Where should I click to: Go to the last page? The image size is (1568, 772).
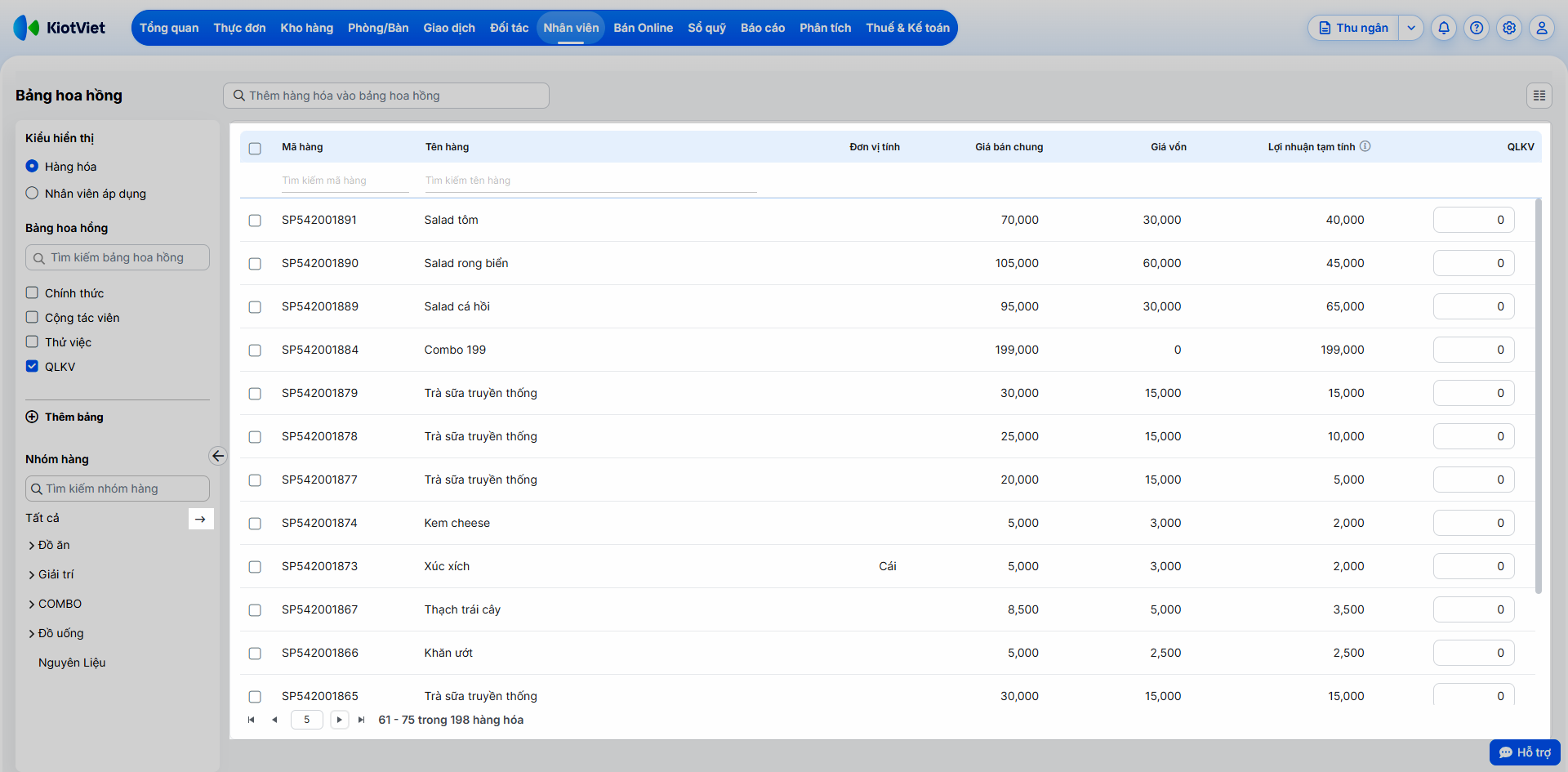(362, 720)
